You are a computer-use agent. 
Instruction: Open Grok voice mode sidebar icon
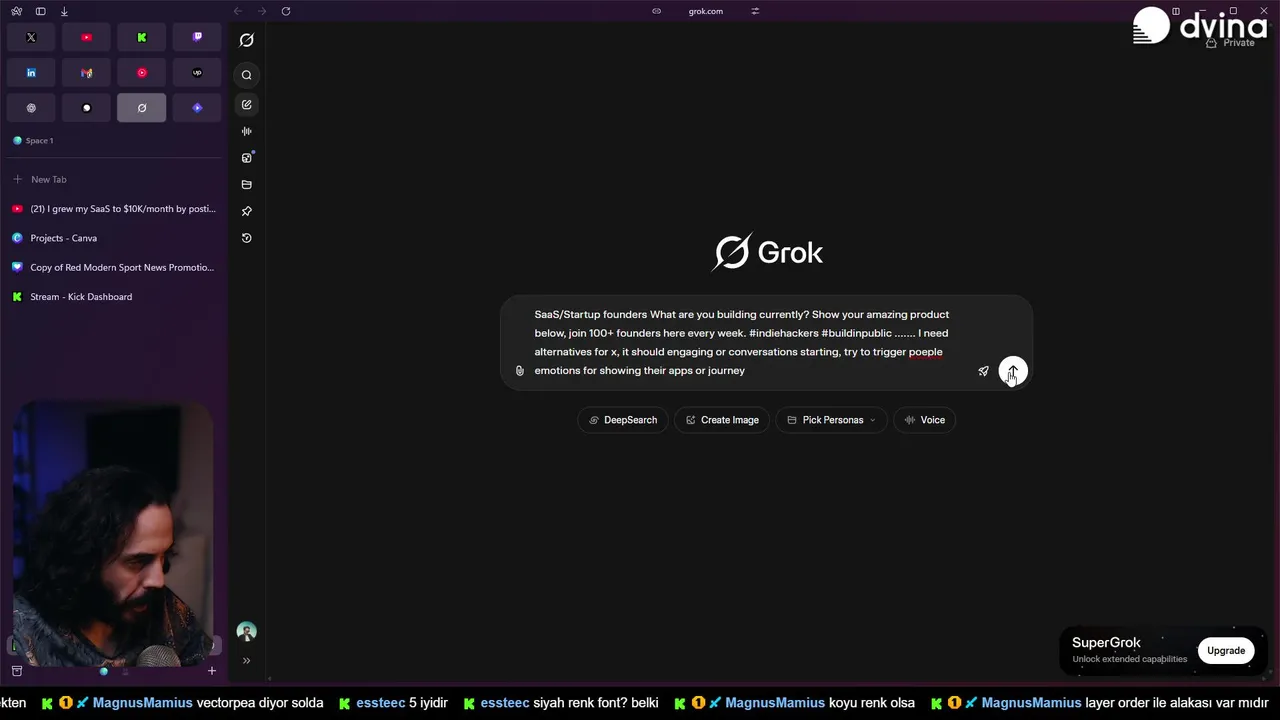tap(247, 131)
